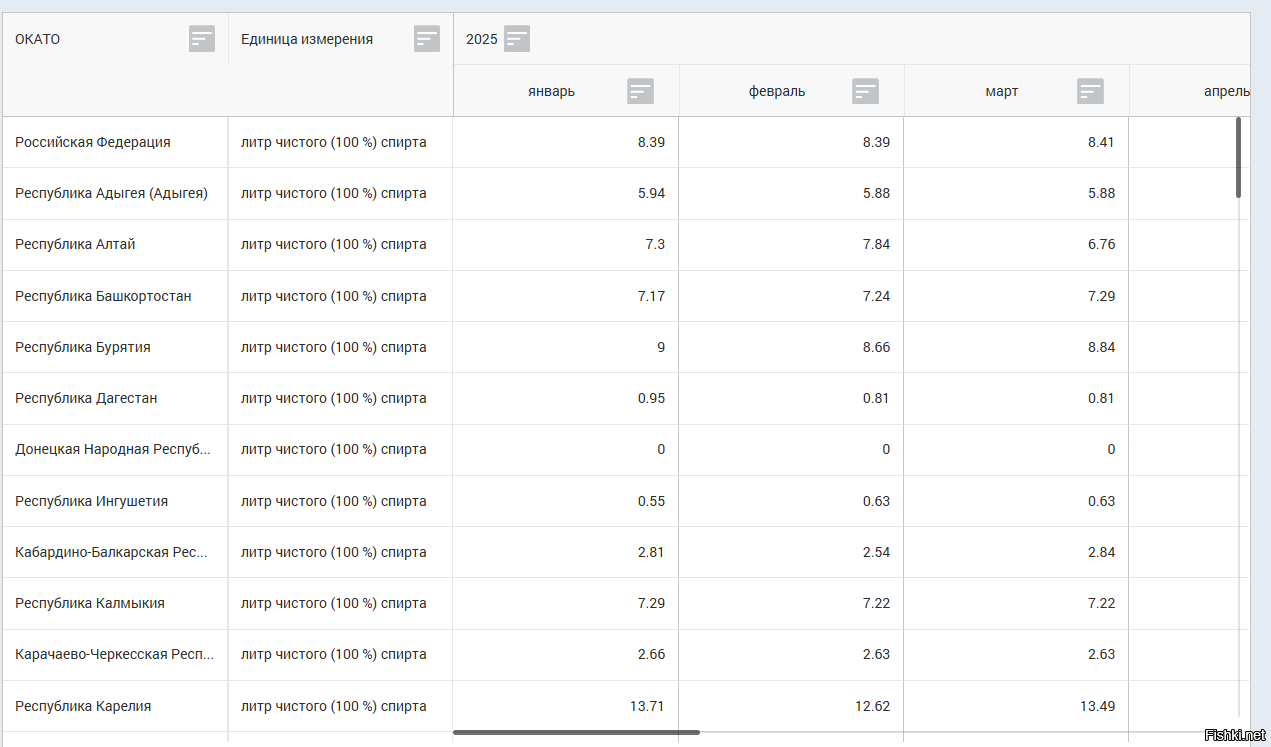Select the truncated Донецкая Народная Республика row
Image resolution: width=1271 pixels, height=747 pixels.
tap(113, 449)
